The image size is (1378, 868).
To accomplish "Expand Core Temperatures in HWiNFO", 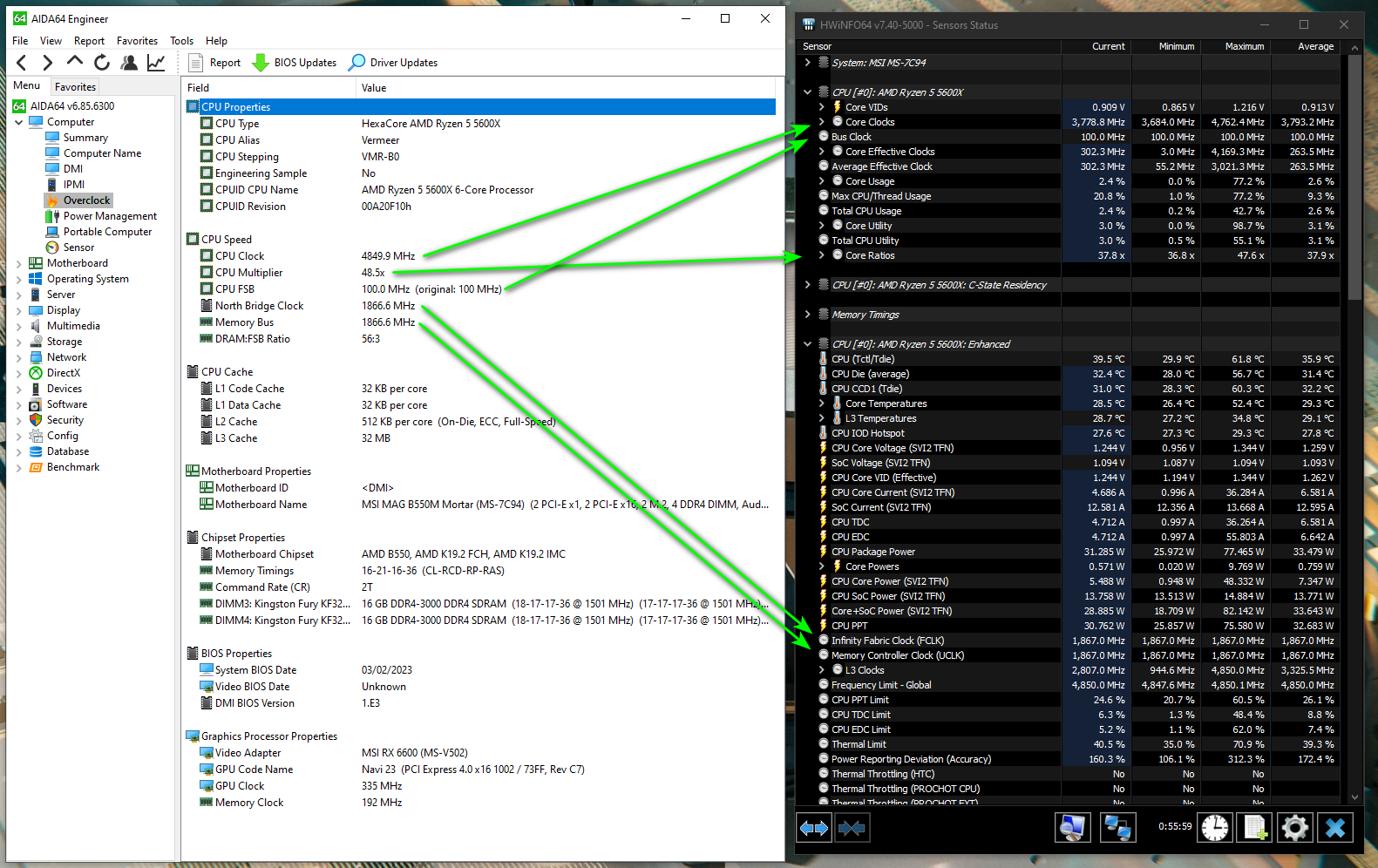I will point(822,403).
